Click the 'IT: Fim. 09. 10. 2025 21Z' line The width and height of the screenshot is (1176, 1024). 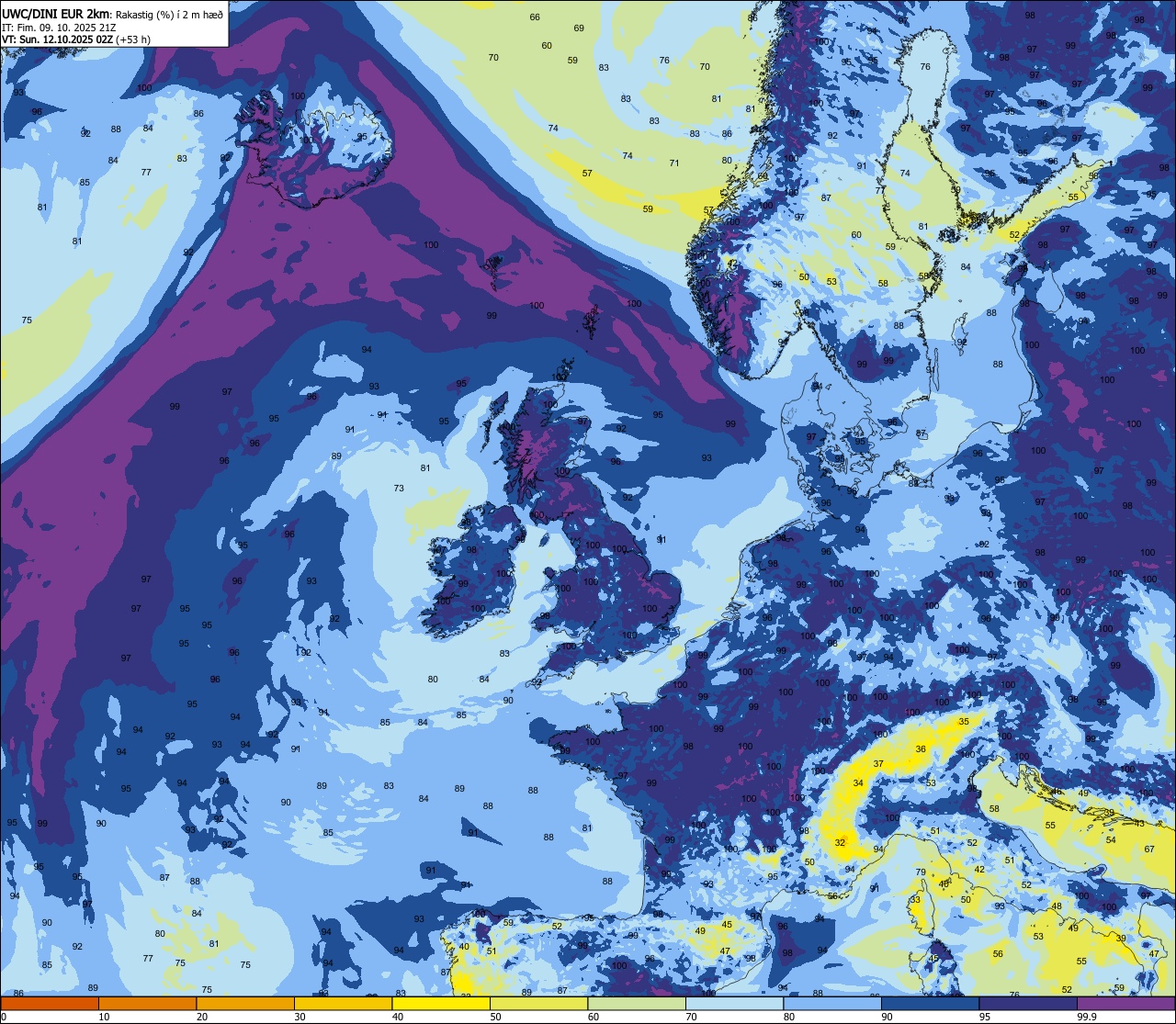59,28
